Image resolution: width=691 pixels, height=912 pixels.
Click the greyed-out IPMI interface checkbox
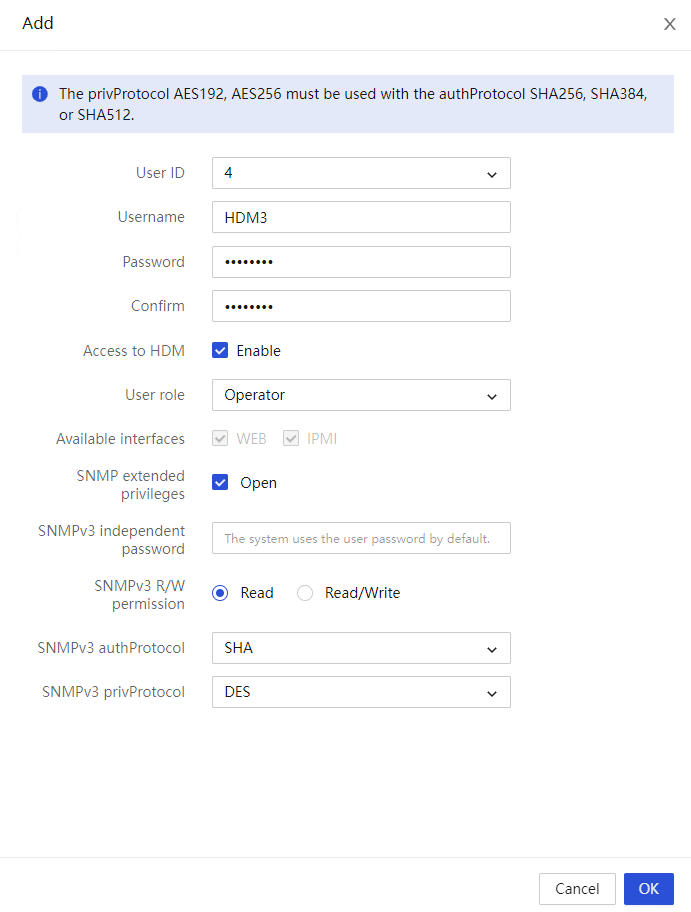click(291, 438)
